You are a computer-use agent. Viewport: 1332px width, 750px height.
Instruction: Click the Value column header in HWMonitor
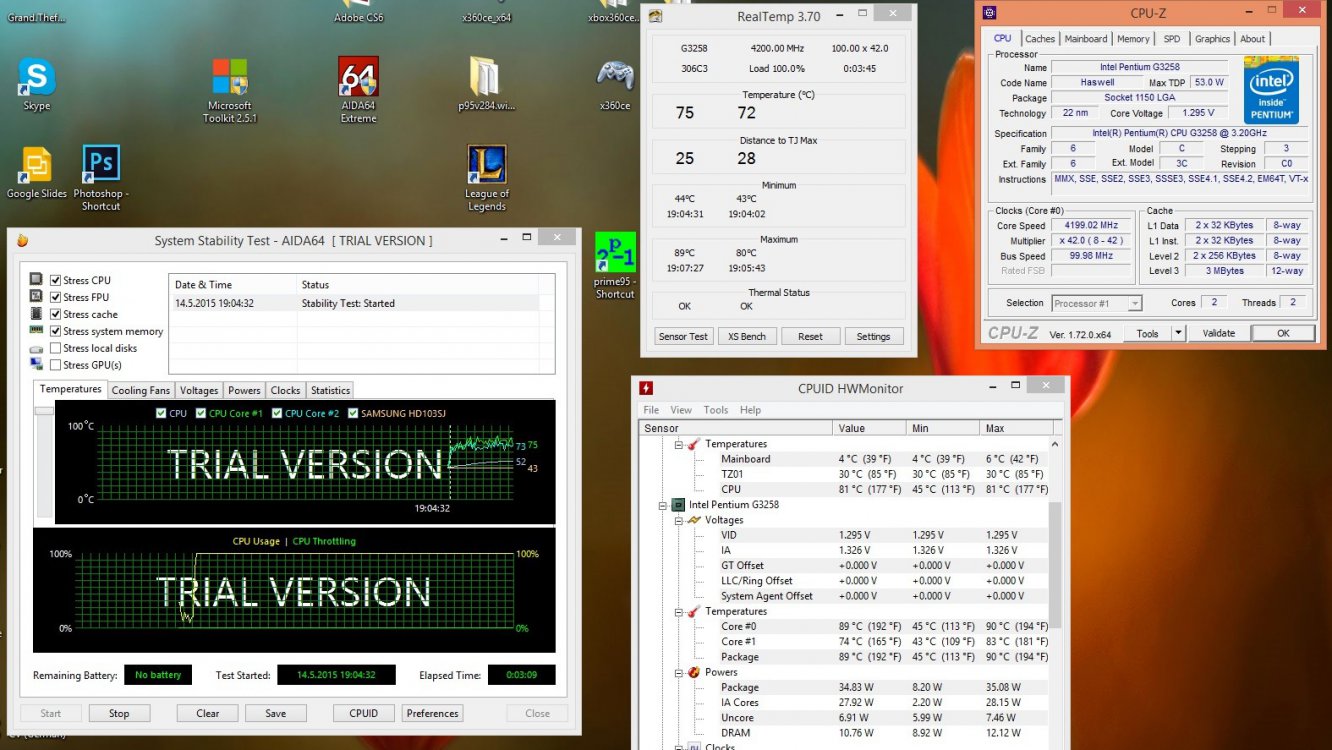point(871,428)
